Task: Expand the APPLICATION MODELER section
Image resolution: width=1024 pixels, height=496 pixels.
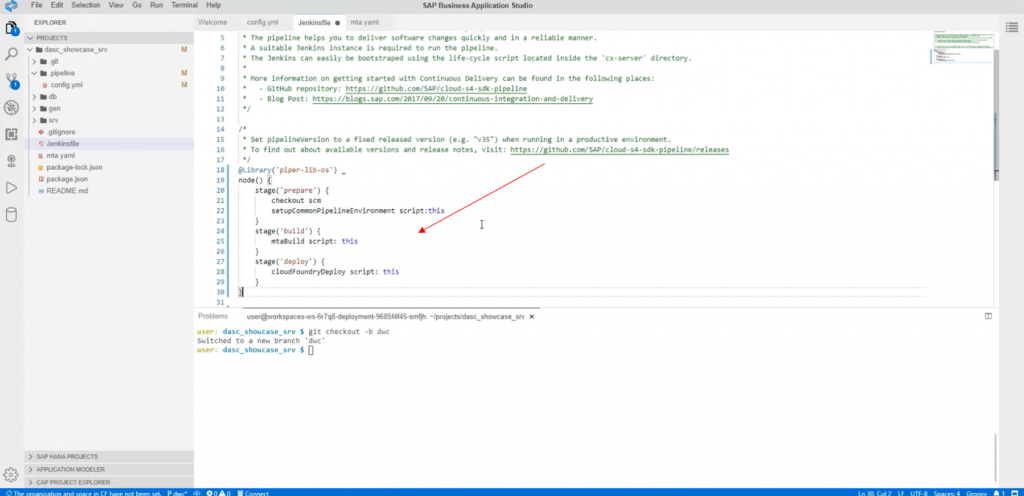Action: (109, 469)
